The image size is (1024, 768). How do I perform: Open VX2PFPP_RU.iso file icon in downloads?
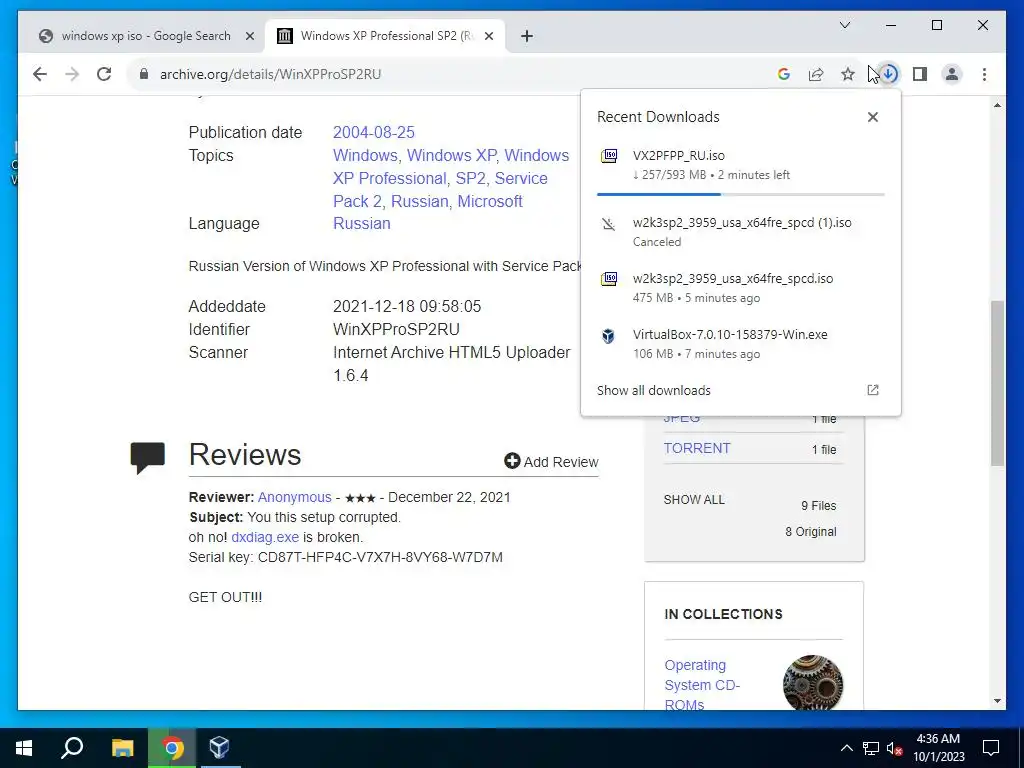click(x=609, y=155)
